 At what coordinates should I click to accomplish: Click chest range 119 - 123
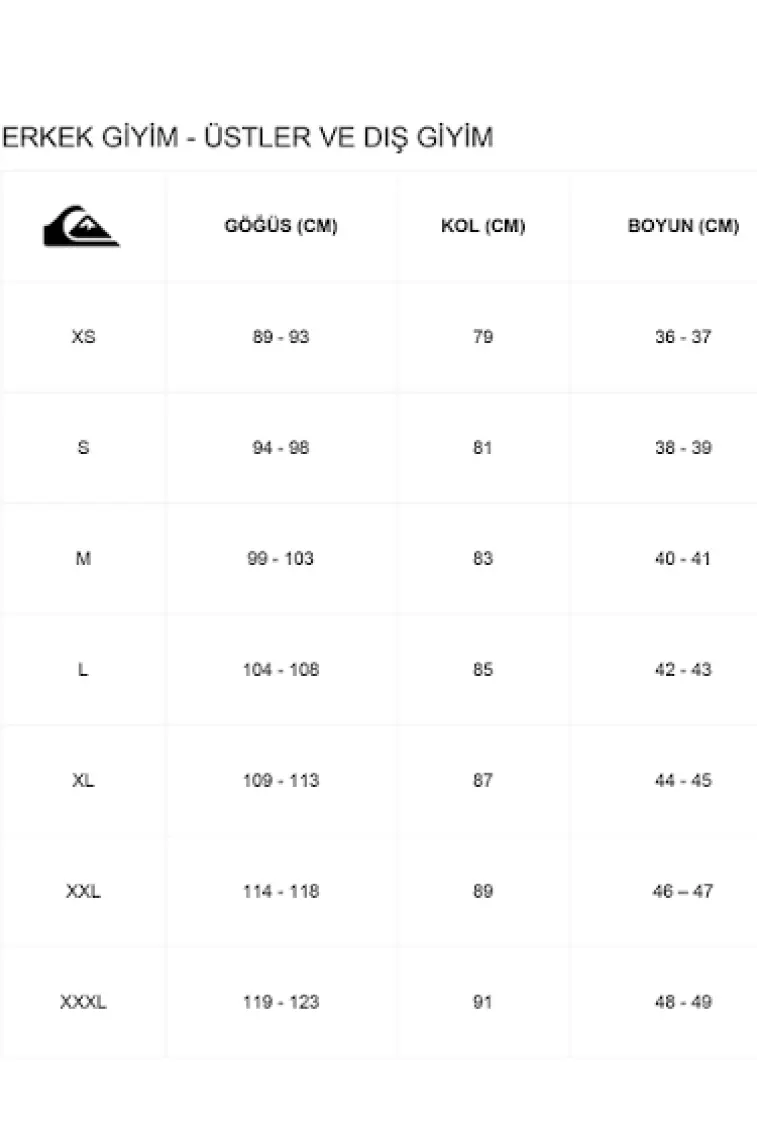pyautogui.click(x=281, y=1002)
